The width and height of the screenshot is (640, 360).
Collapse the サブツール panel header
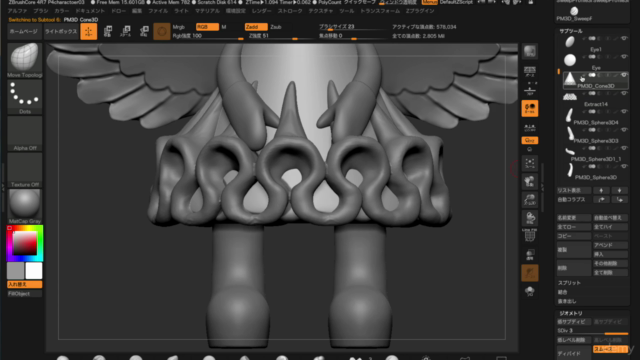571,31
